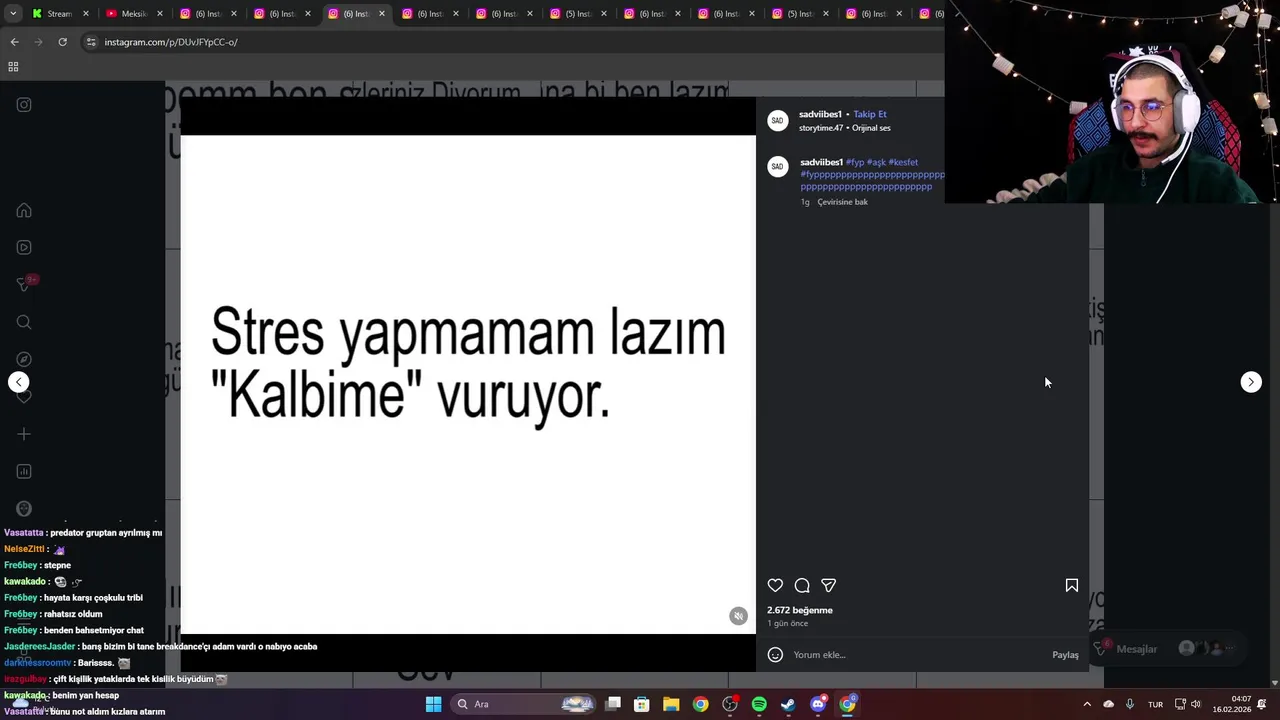
Task: Open the dashboard bar-chart icon
Action: 24,471
